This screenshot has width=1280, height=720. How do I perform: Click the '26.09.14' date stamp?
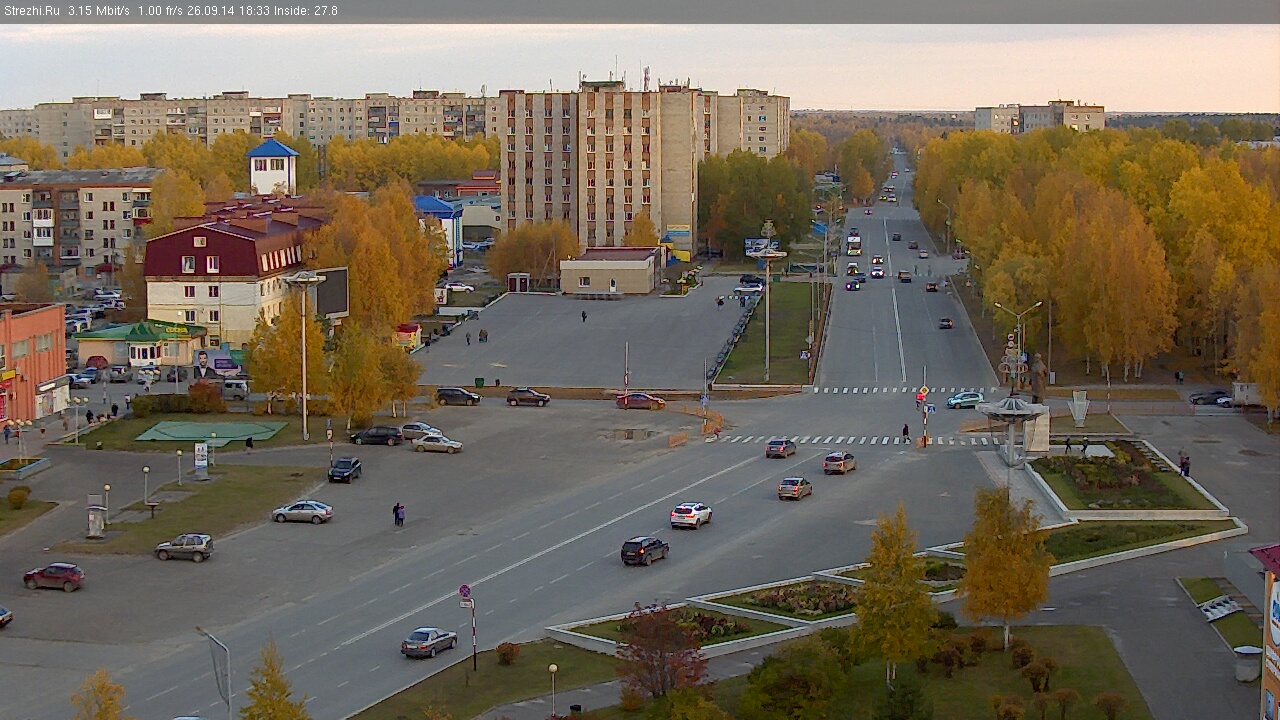pyautogui.click(x=209, y=11)
